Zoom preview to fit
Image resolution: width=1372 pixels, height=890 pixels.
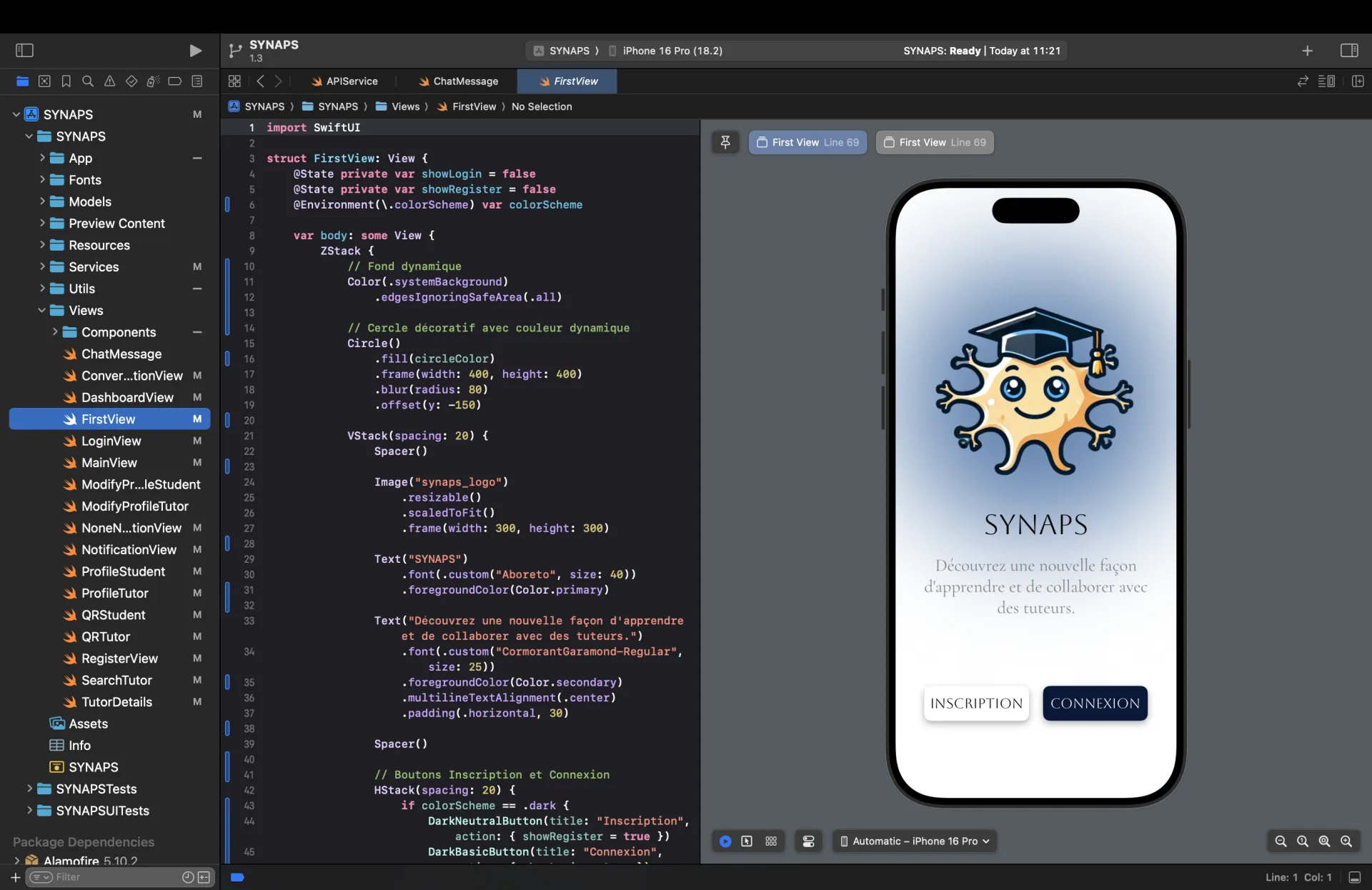click(x=1324, y=841)
